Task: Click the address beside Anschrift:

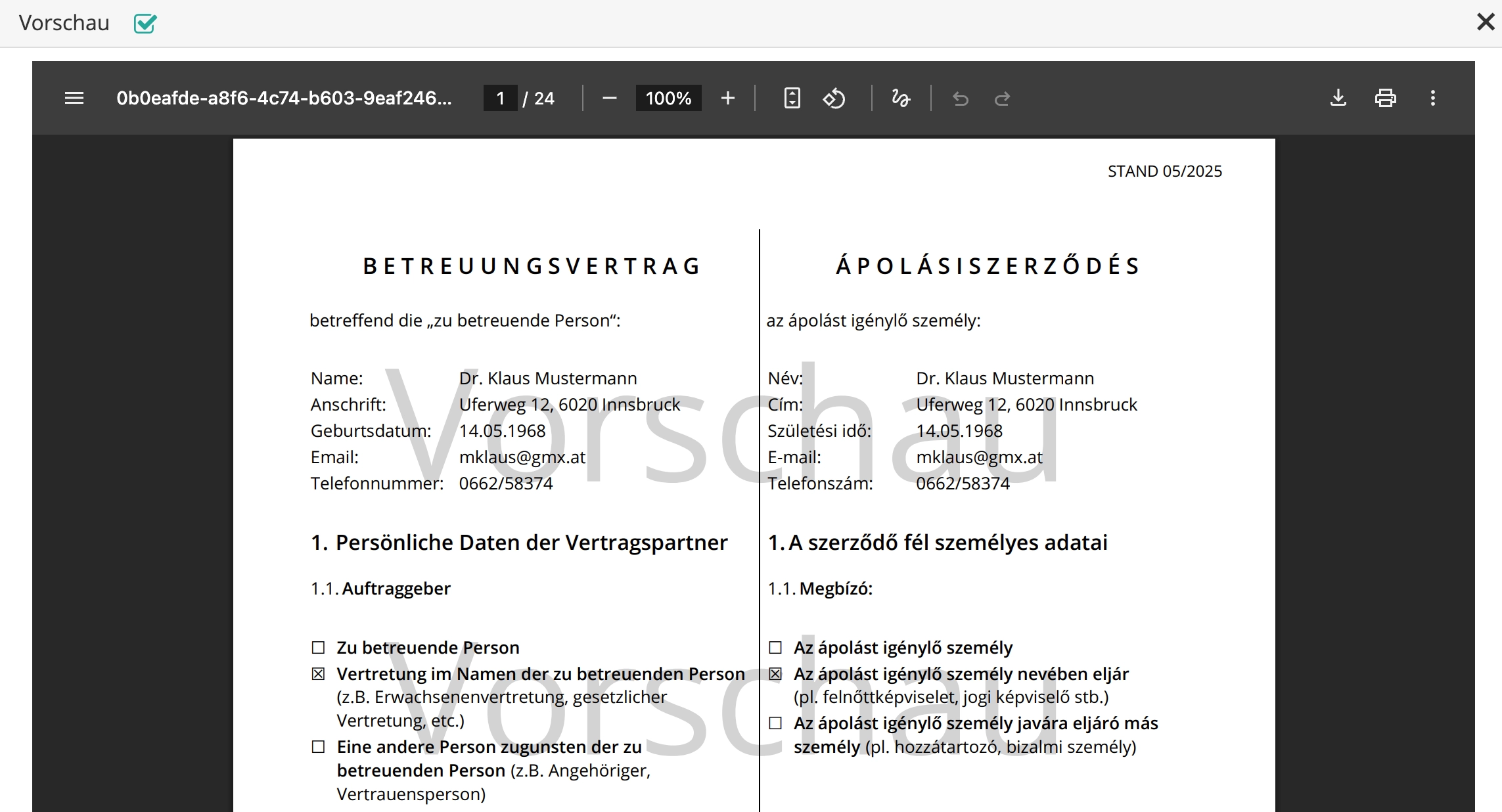Action: pyautogui.click(x=570, y=405)
